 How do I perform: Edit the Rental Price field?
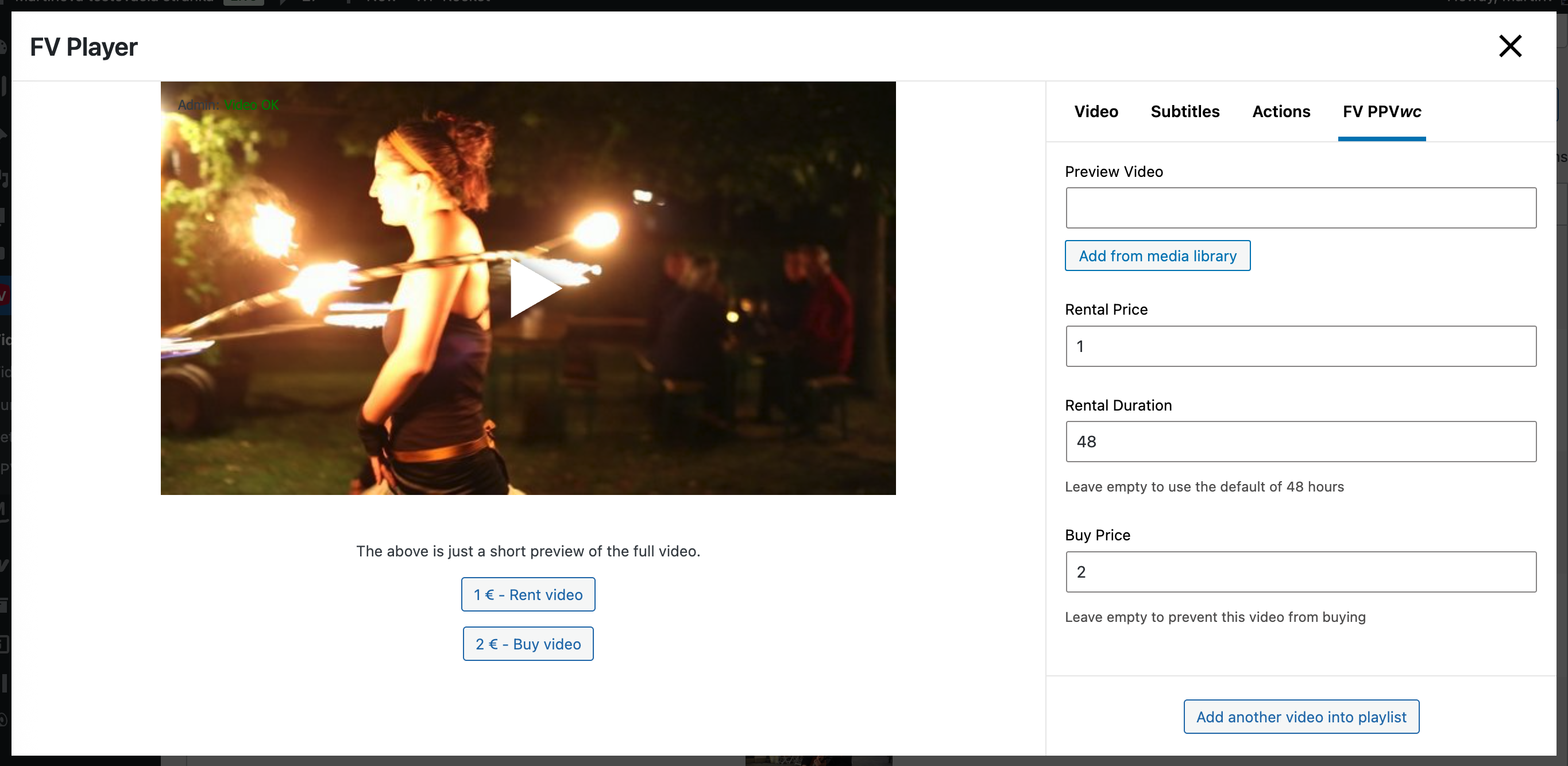point(1301,346)
